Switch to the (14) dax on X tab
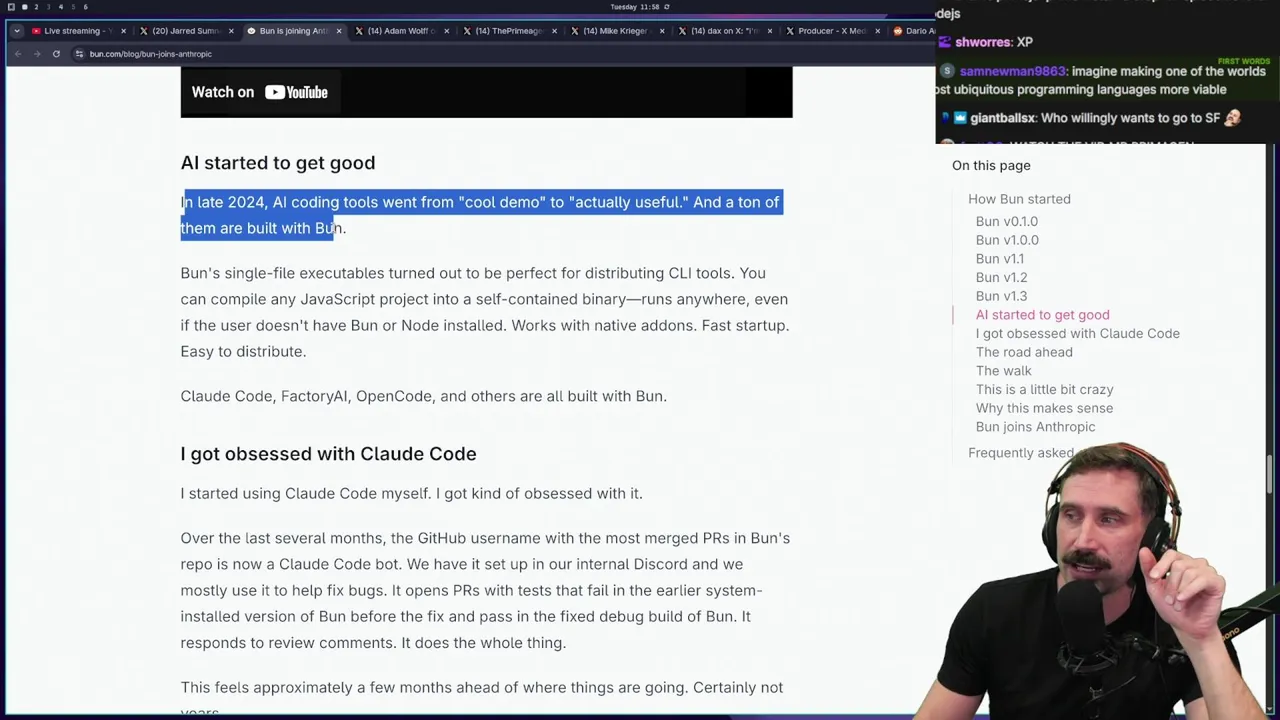The height and width of the screenshot is (720, 1280). pyautogui.click(x=724, y=31)
